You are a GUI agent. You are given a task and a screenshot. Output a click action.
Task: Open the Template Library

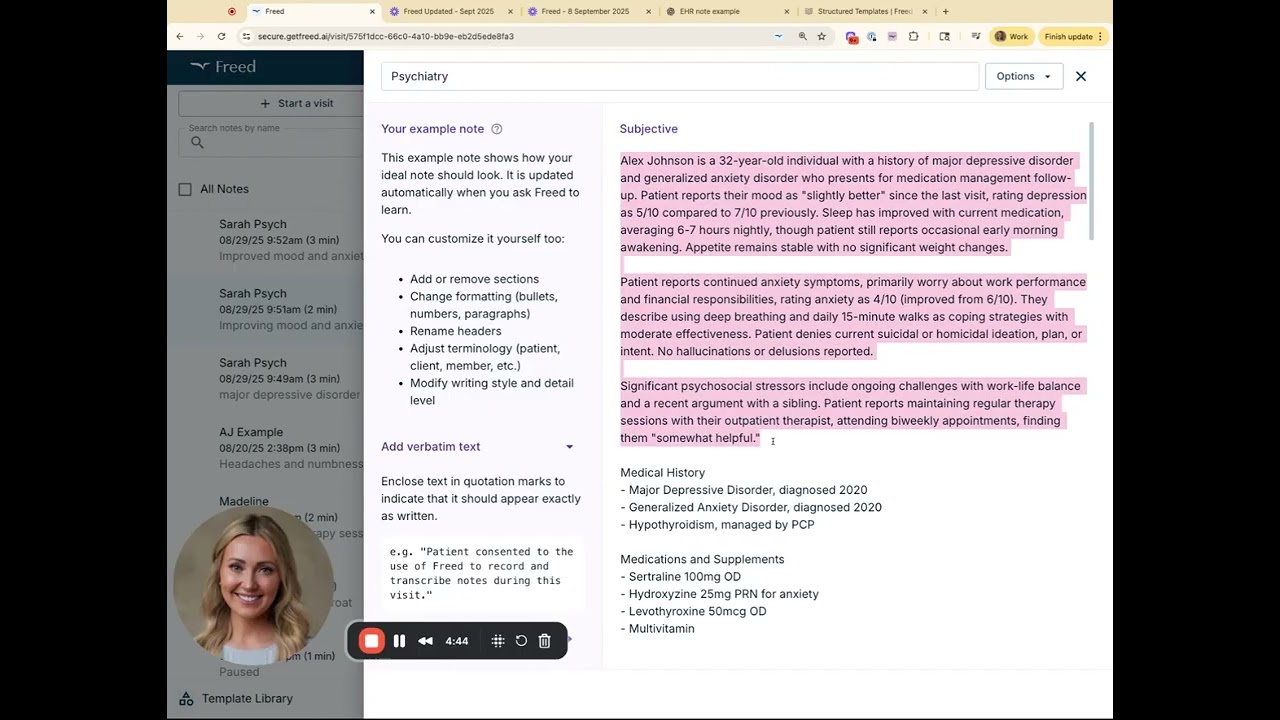pos(247,698)
